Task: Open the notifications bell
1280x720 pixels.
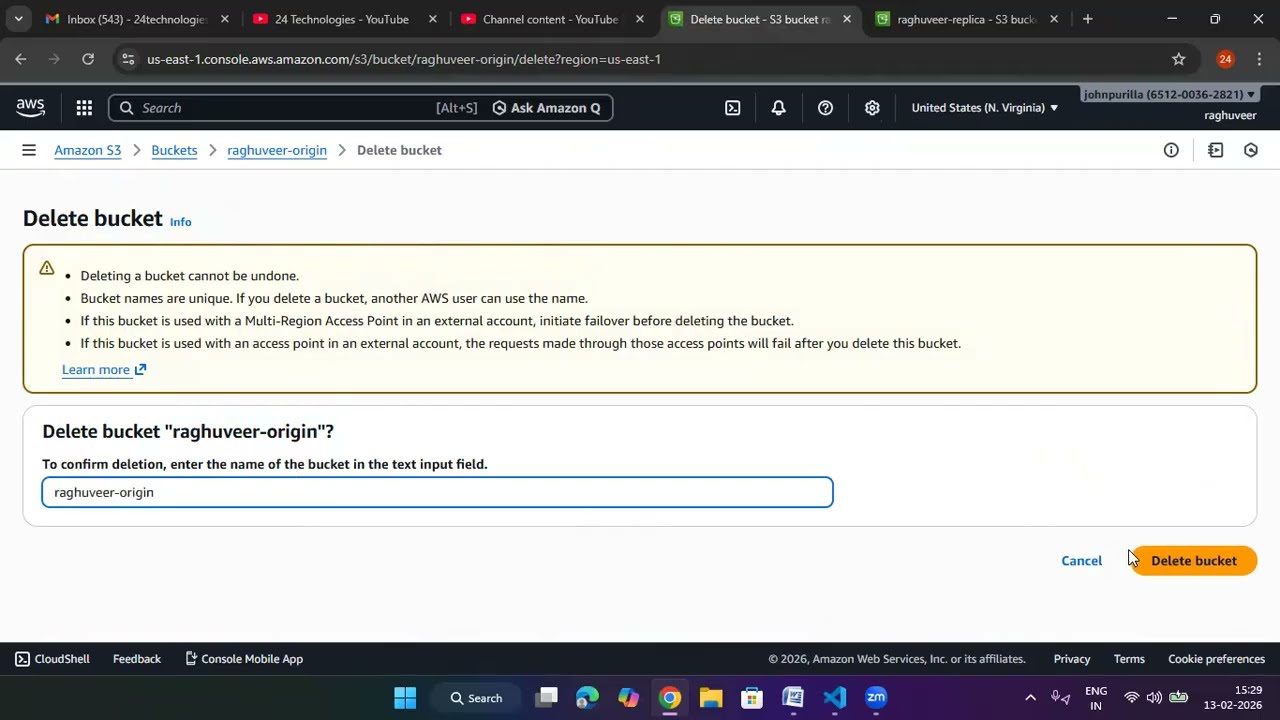Action: pyautogui.click(x=779, y=108)
